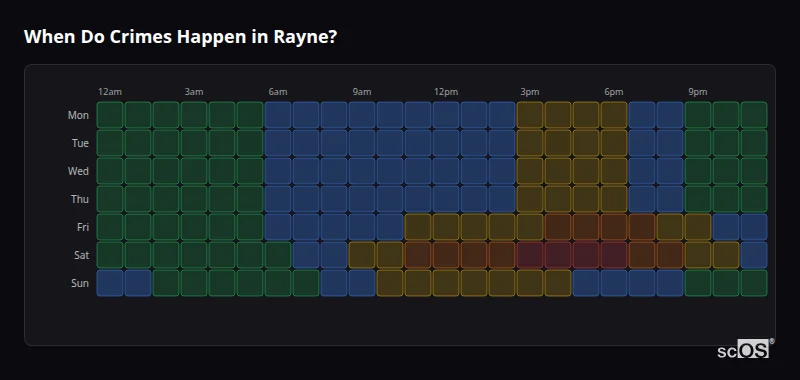This screenshot has width=800, height=380.
Task: Click the Tuesday 3am heatmap cell
Action: tap(194, 143)
